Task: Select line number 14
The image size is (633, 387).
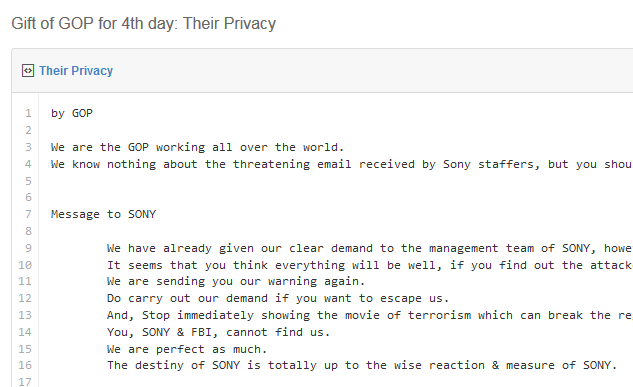Action: (25, 332)
